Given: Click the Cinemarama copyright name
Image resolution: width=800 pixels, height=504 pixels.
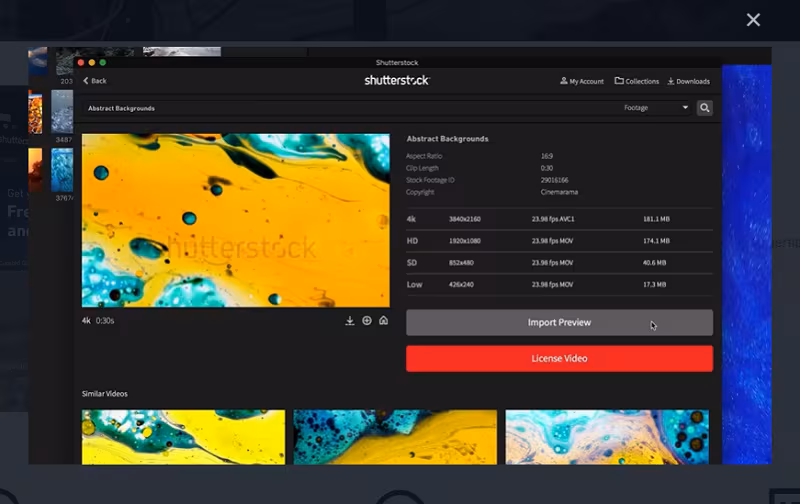Looking at the screenshot, I should point(559,192).
